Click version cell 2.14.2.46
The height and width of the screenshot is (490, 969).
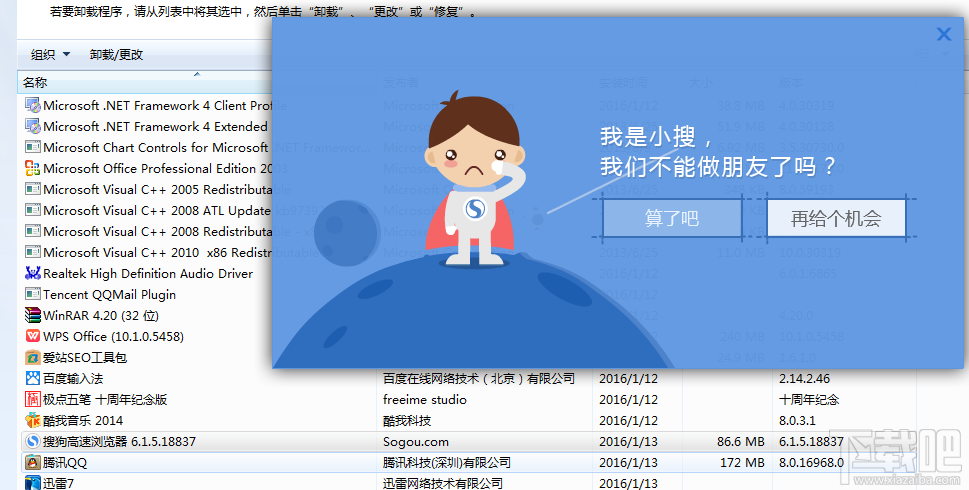[805, 379]
